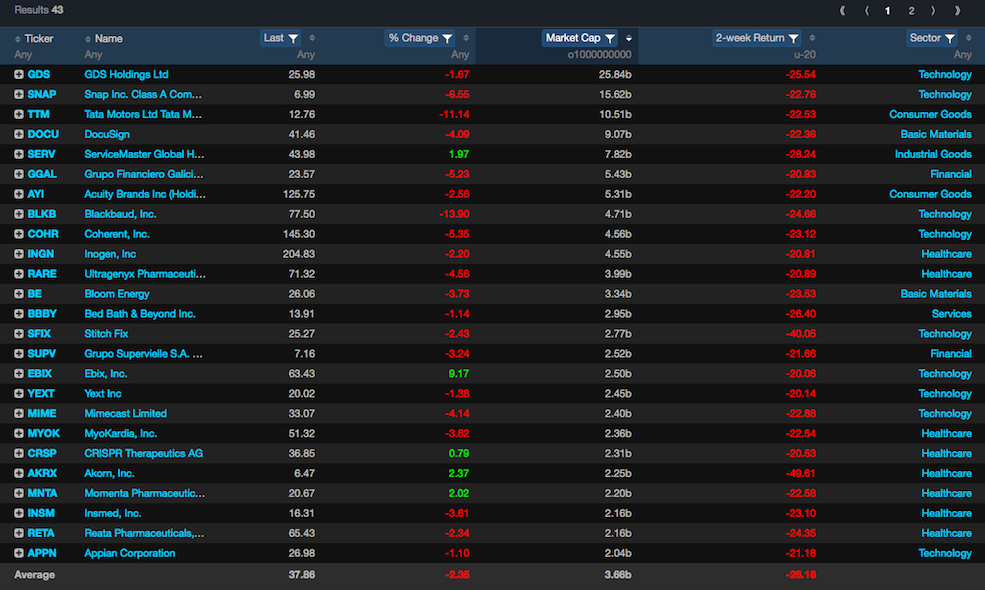The height and width of the screenshot is (590, 985).
Task: Open the Mimecast Limited company link
Action: [126, 413]
